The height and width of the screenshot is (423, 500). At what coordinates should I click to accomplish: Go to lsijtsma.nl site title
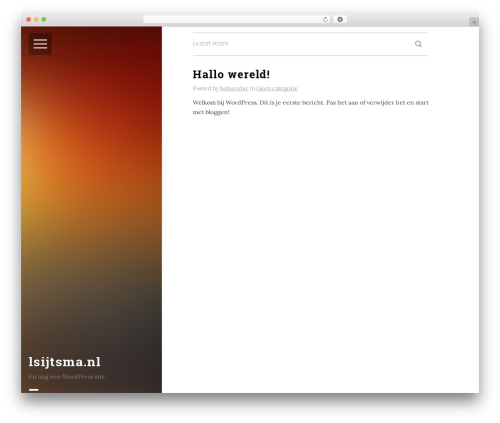click(x=64, y=362)
